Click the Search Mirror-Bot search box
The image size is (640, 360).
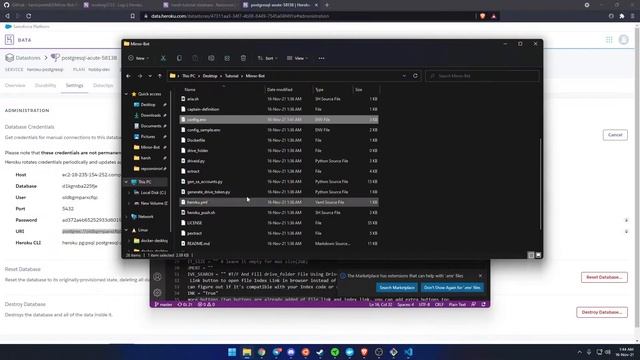coord(482,76)
